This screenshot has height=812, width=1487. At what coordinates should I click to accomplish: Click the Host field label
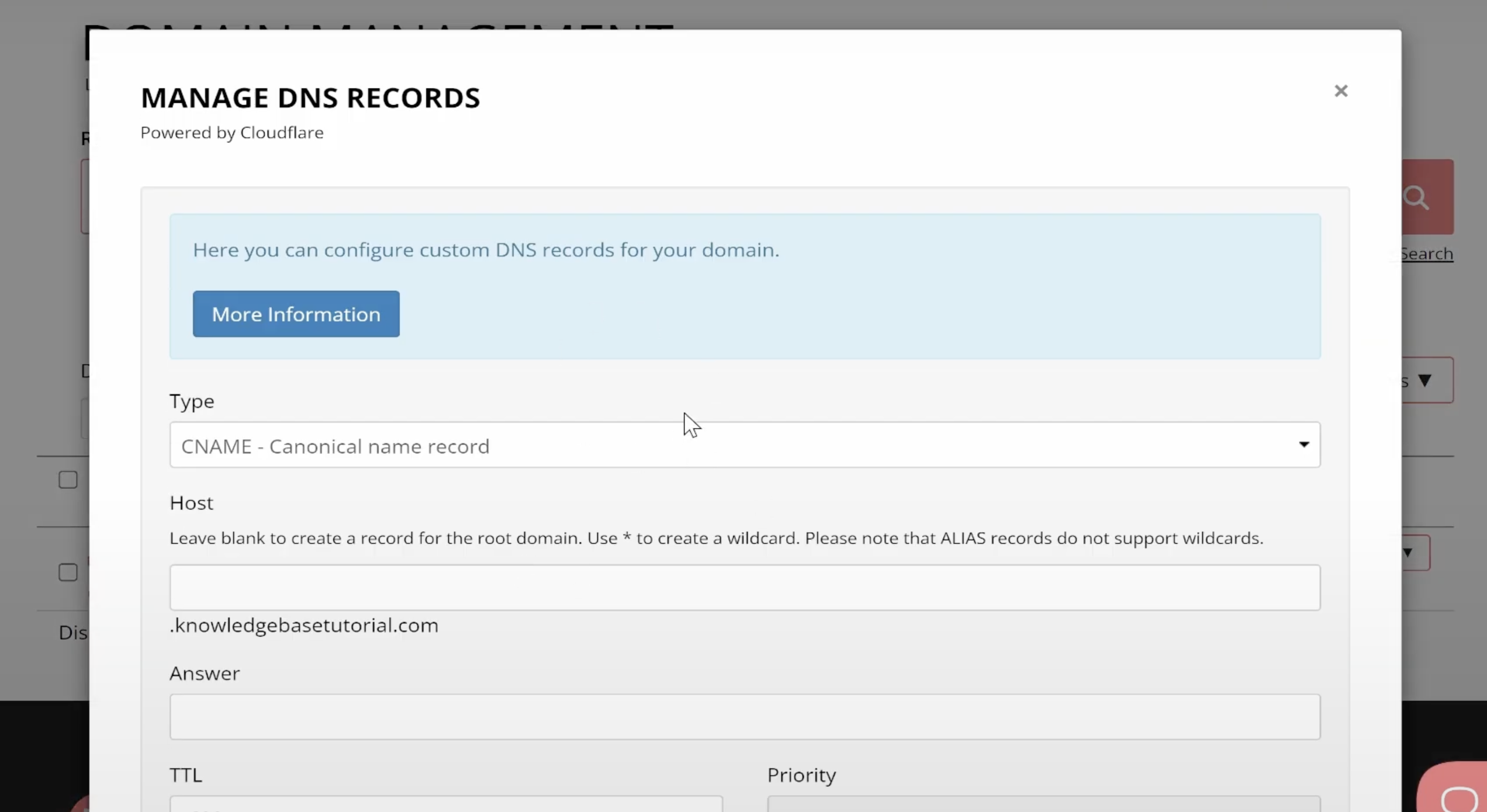tap(191, 503)
